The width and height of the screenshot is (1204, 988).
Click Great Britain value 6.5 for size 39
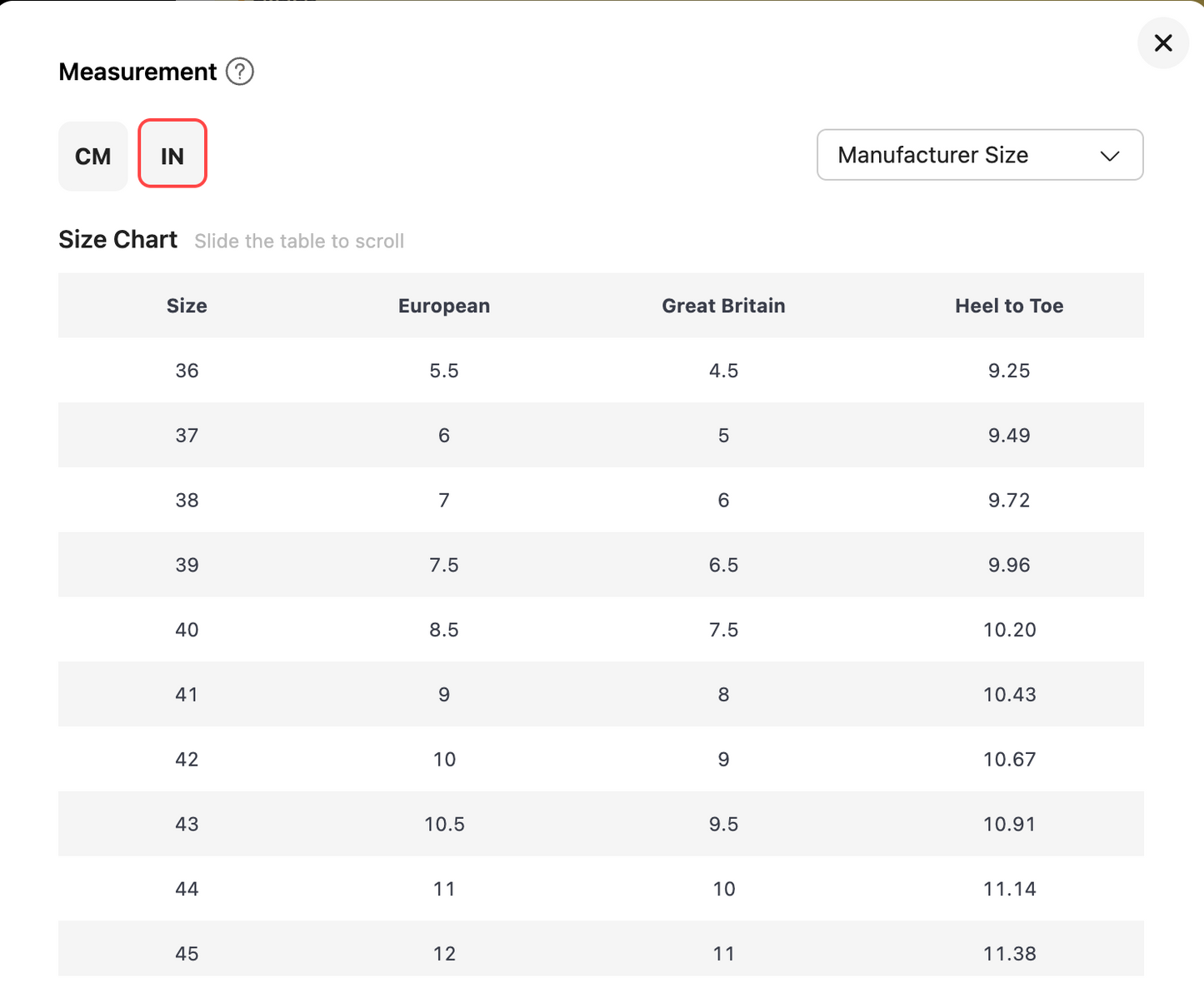tap(723, 565)
